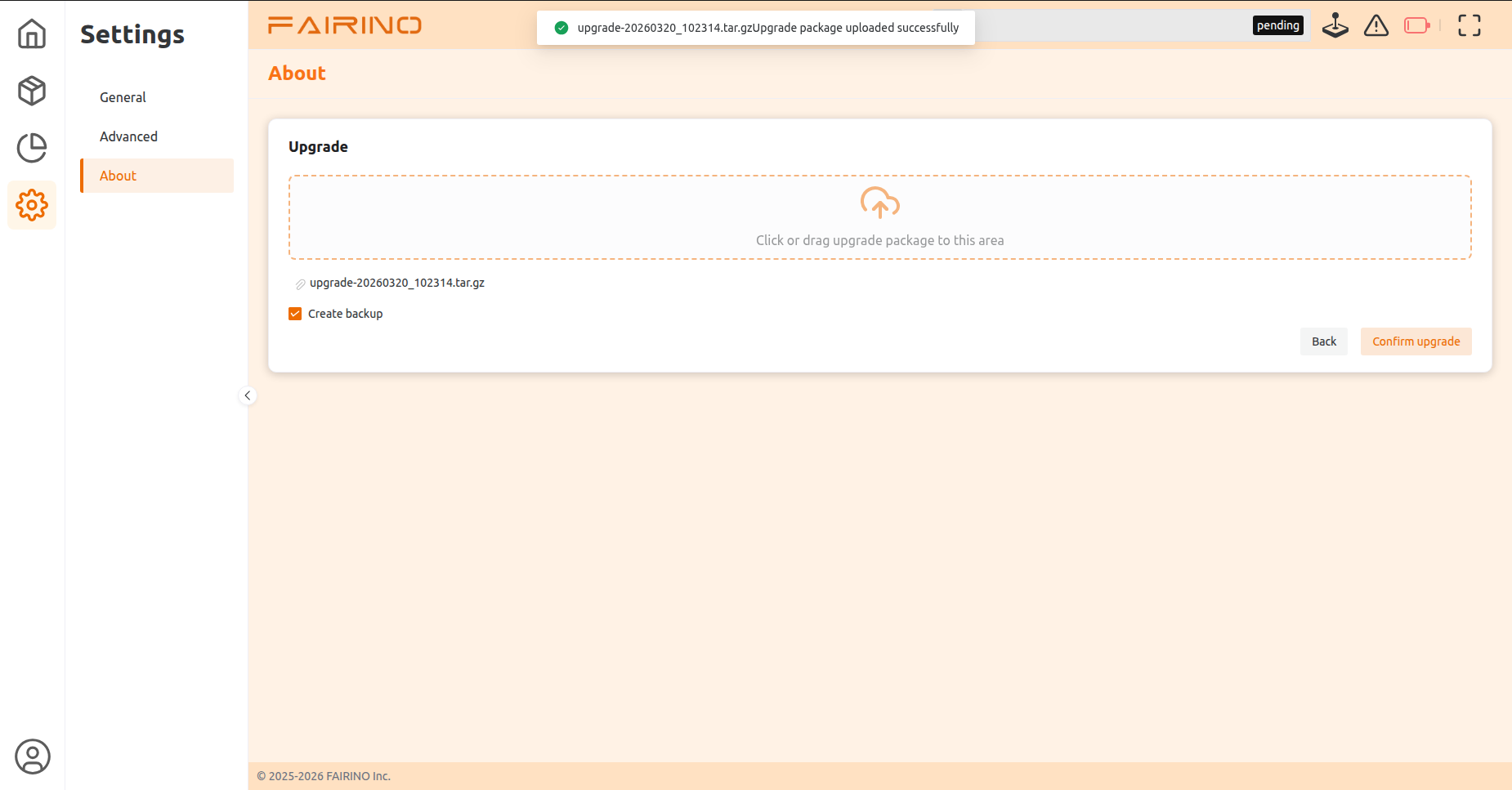Open the Home icon in sidebar

pos(32,33)
